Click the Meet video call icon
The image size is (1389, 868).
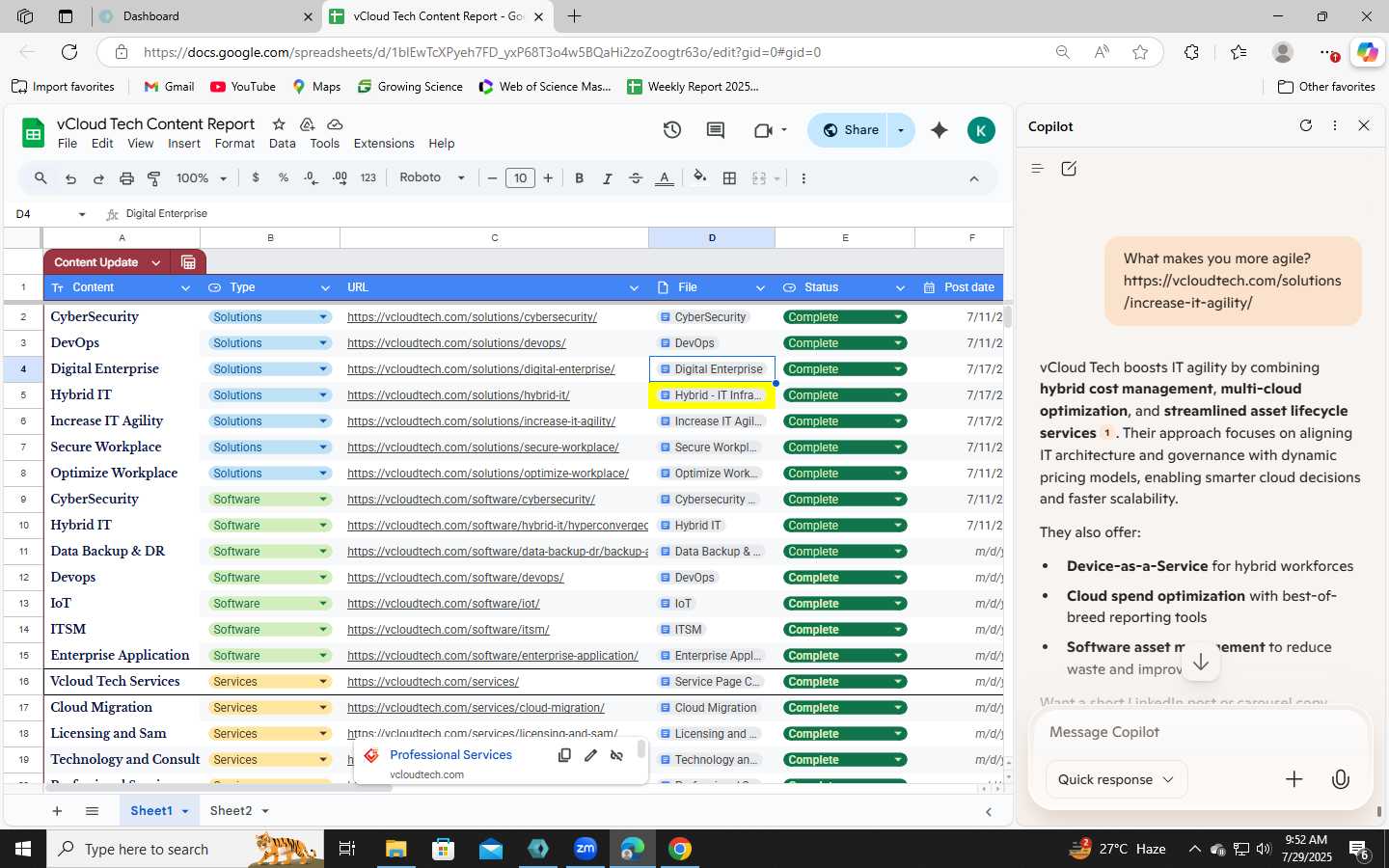click(x=763, y=130)
